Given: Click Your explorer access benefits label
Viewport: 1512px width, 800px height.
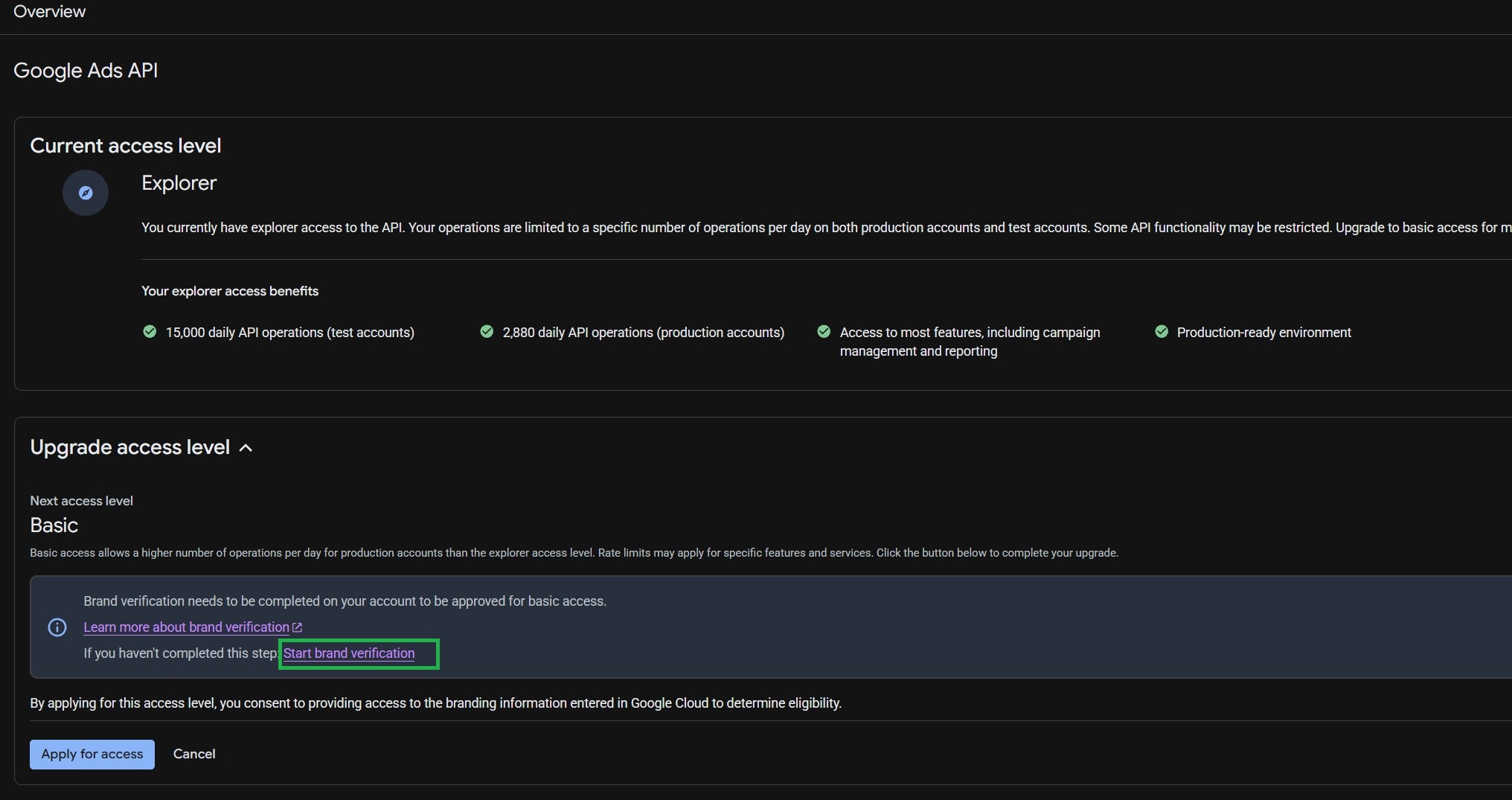Looking at the screenshot, I should tap(230, 291).
